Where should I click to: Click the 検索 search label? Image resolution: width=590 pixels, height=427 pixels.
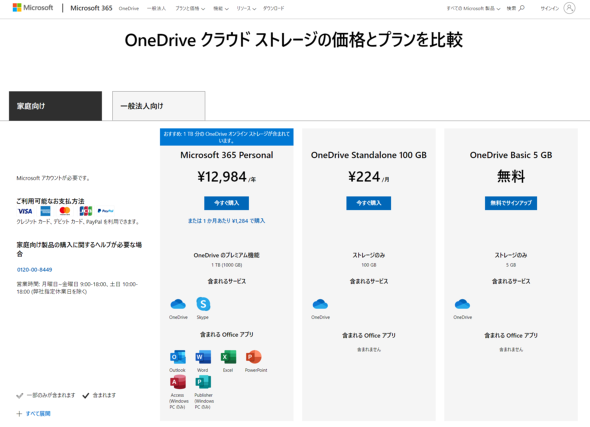pos(511,8)
